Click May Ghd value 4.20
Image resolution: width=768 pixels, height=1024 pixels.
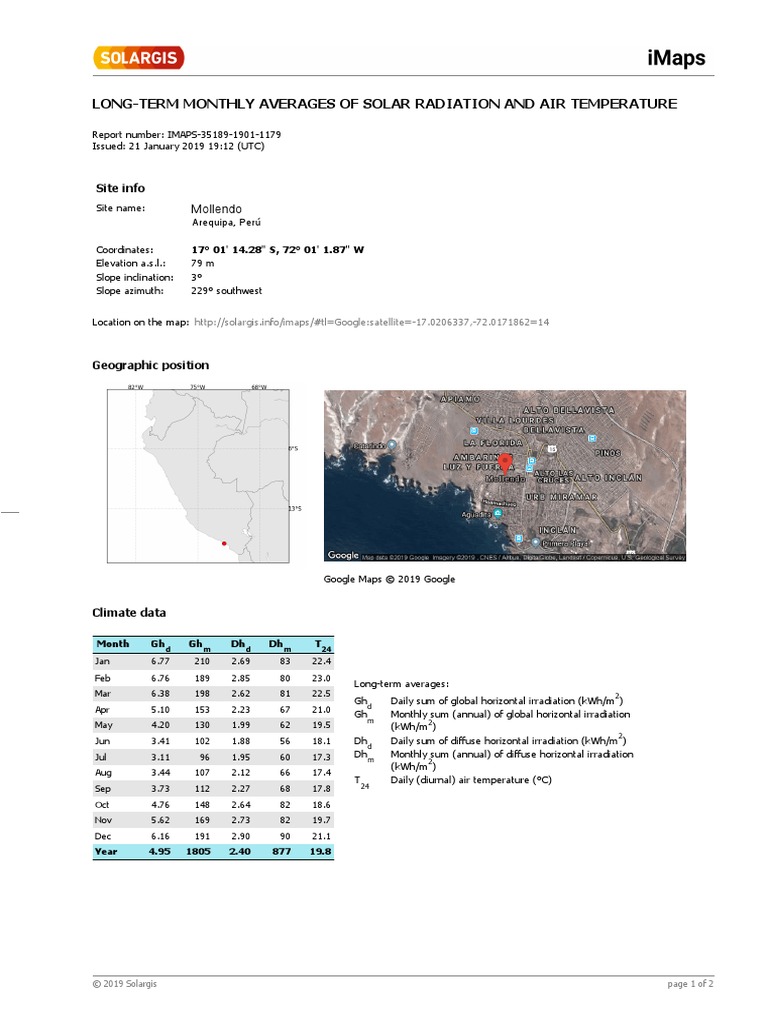160,725
